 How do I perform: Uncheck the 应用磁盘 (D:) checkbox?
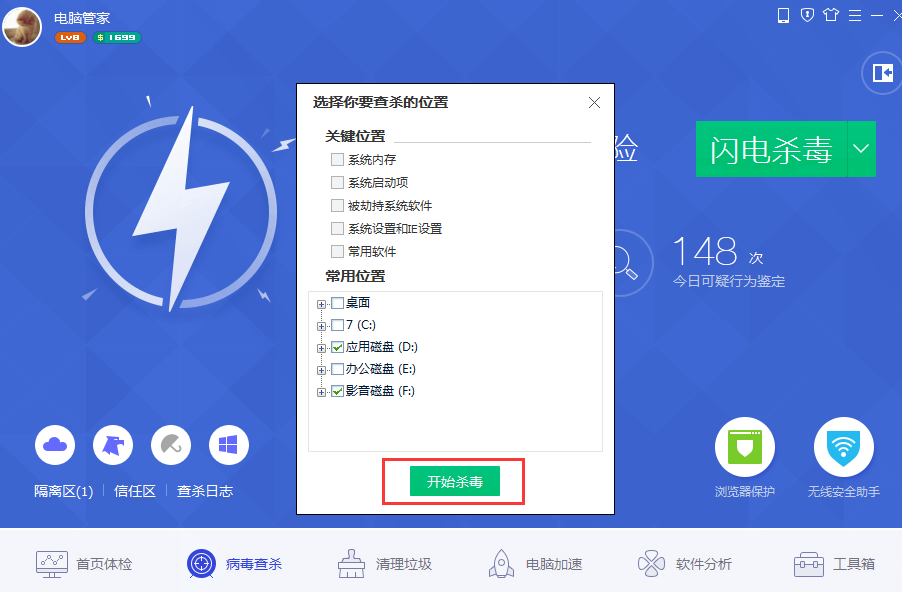point(338,347)
